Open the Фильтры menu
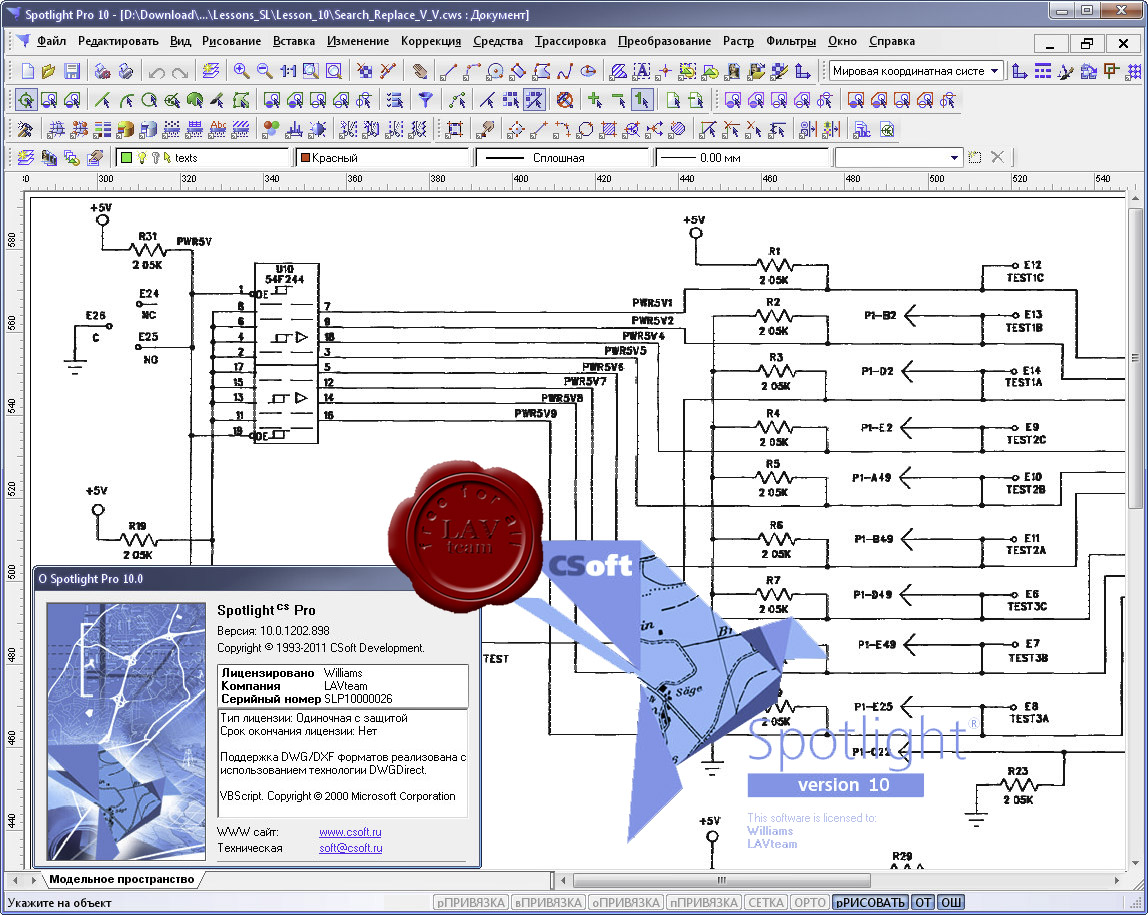Image resolution: width=1148 pixels, height=915 pixels. tap(791, 41)
